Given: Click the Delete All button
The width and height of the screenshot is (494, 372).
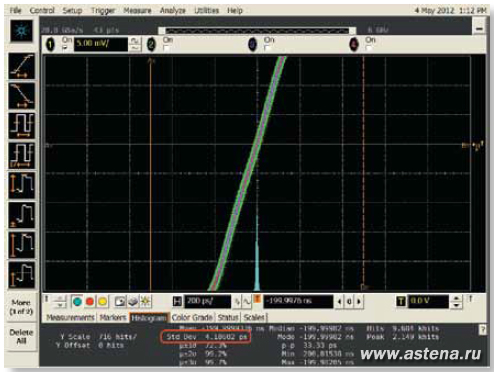Looking at the screenshot, I should click(x=21, y=336).
